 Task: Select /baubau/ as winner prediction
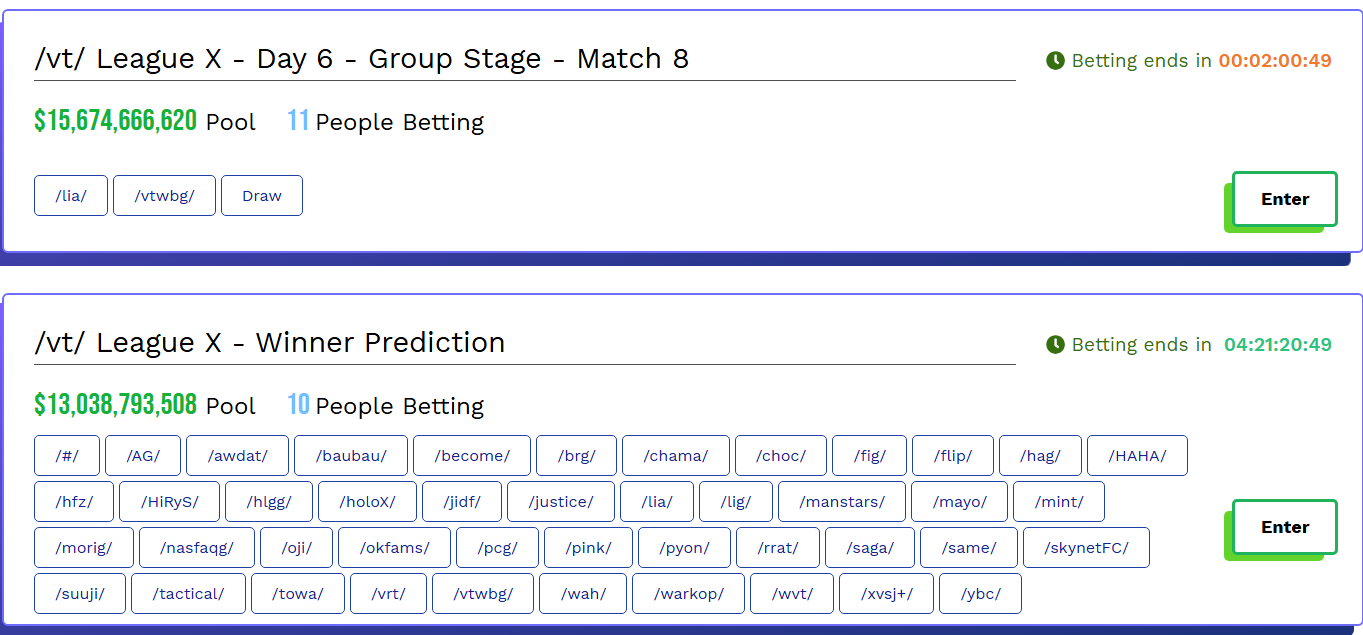[x=351, y=456]
